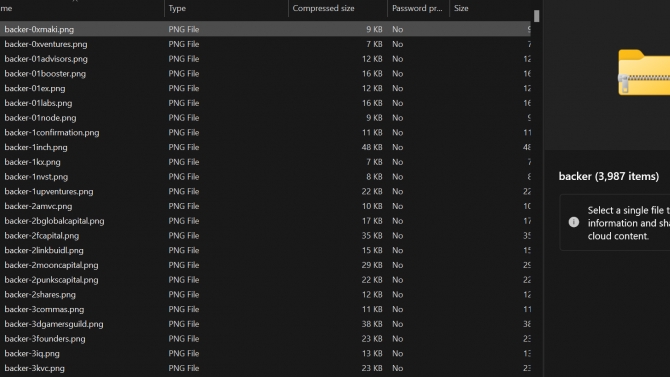
Task: Select file backer-2mooncapital.png
Action: coord(51,265)
